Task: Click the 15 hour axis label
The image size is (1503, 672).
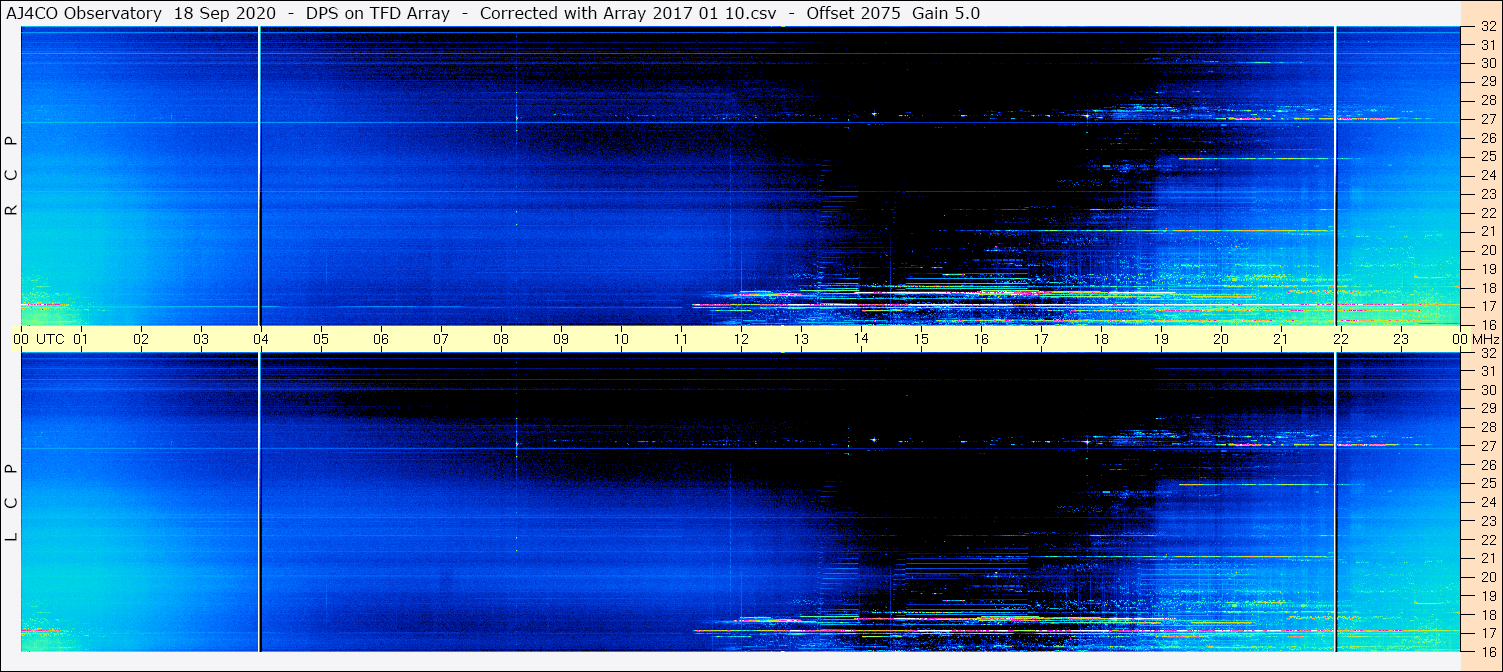Action: coord(921,339)
